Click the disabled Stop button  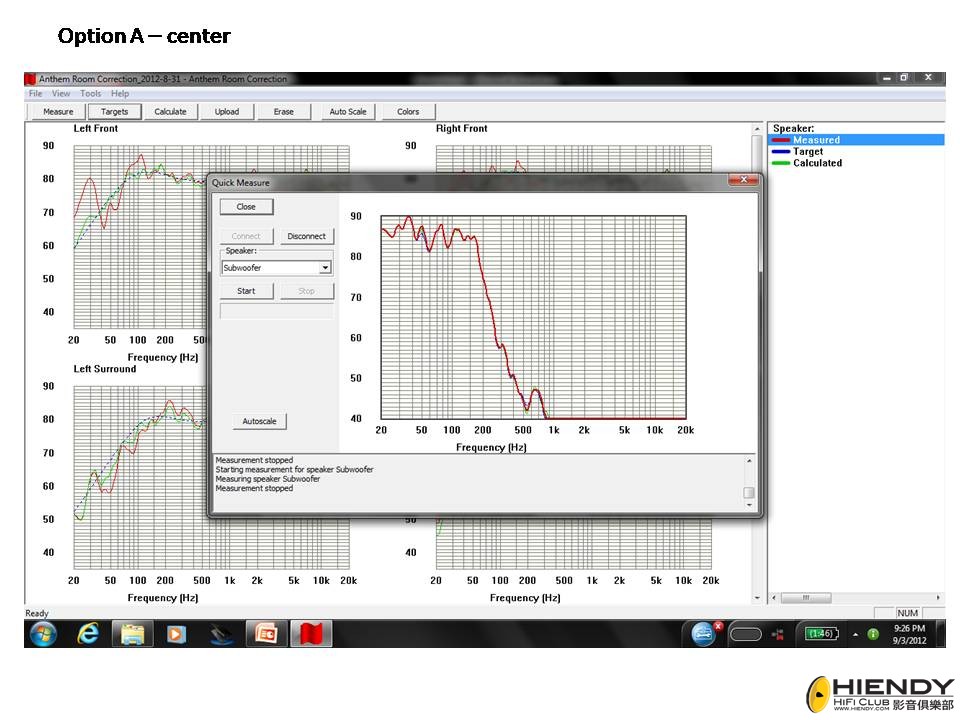tap(306, 291)
